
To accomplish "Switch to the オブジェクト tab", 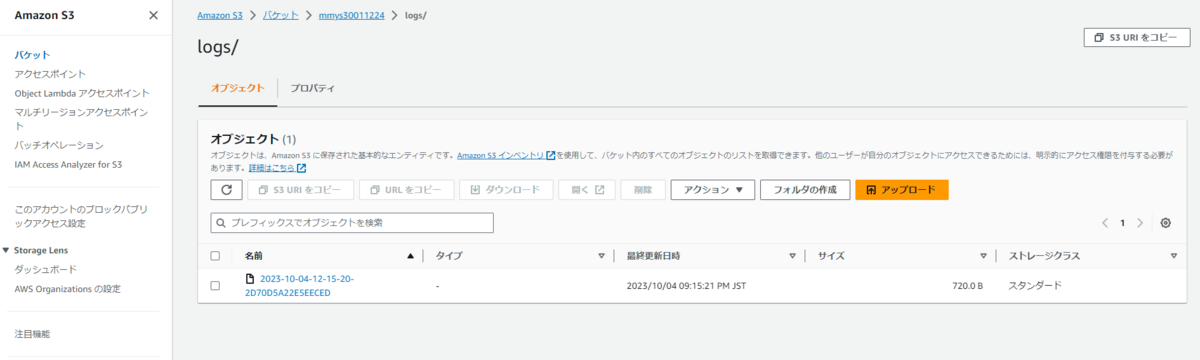I will click(x=238, y=88).
